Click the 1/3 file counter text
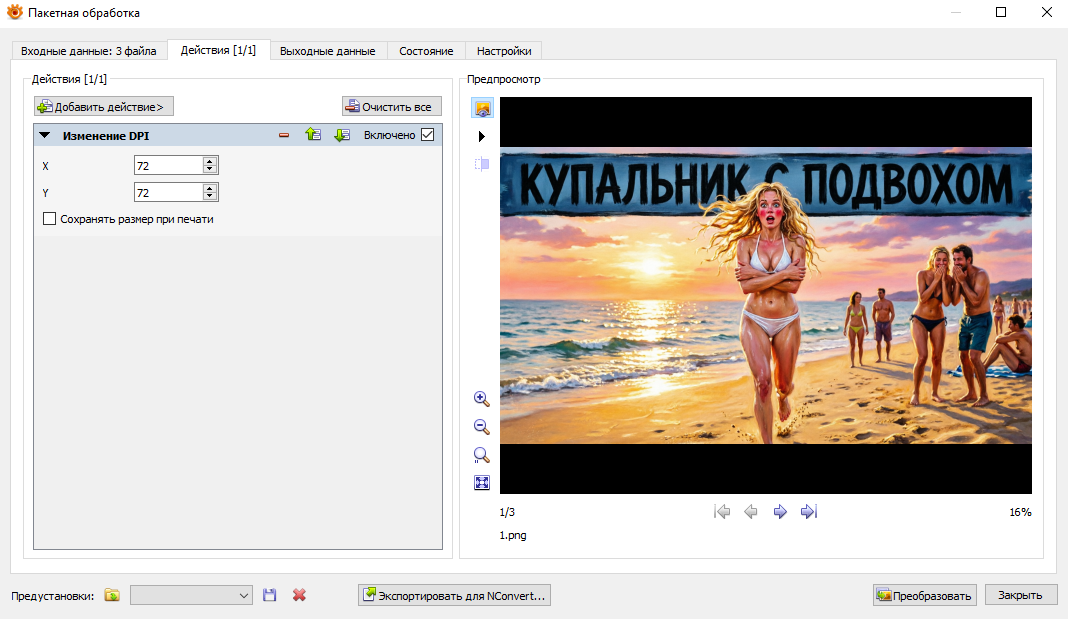This screenshot has height=619, width=1068. pos(507,512)
